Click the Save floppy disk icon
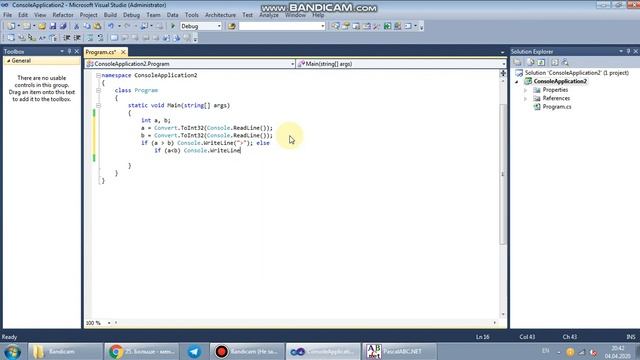Image resolution: width=640 pixels, height=360 pixels. pos(53,26)
